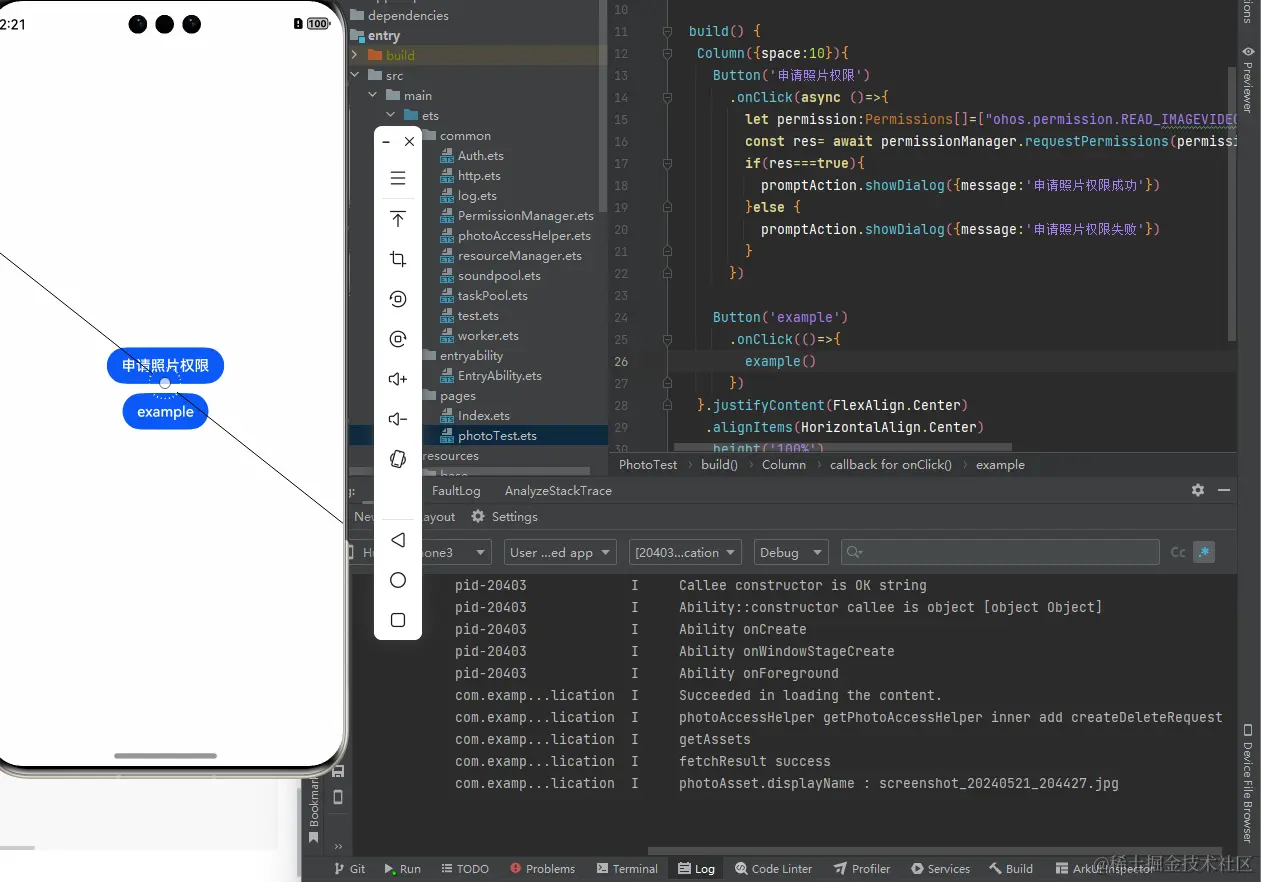
Task: Open the Build tool window tab
Action: (1011, 869)
